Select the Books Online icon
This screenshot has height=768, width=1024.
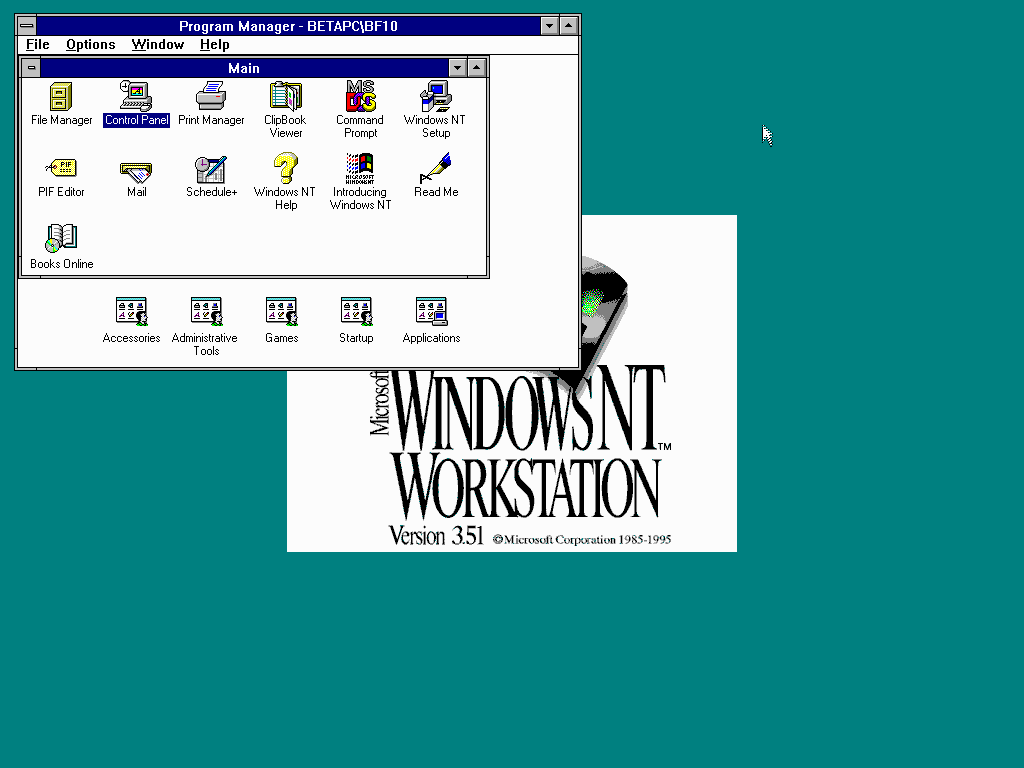click(x=61, y=240)
